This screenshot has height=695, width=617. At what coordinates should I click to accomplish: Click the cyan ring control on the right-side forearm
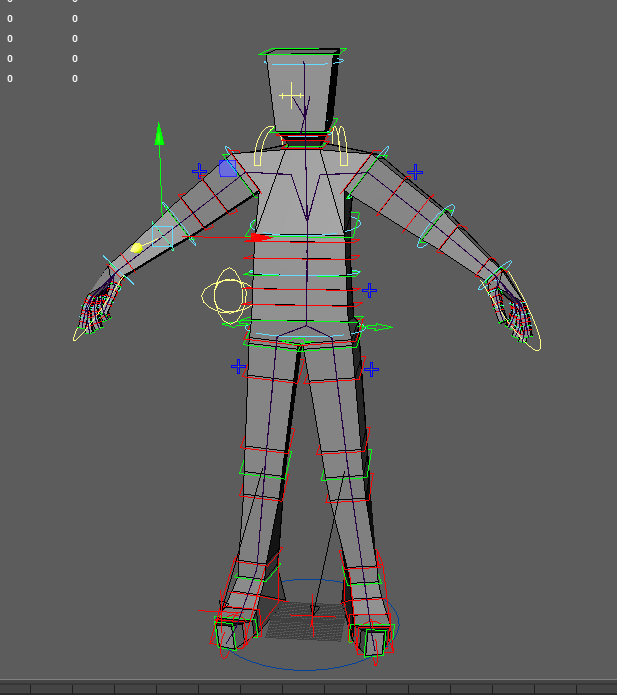436,227
